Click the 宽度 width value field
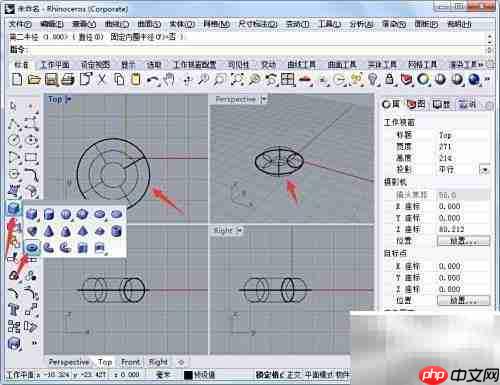Image resolution: width=500 pixels, height=385 pixels. click(x=463, y=146)
